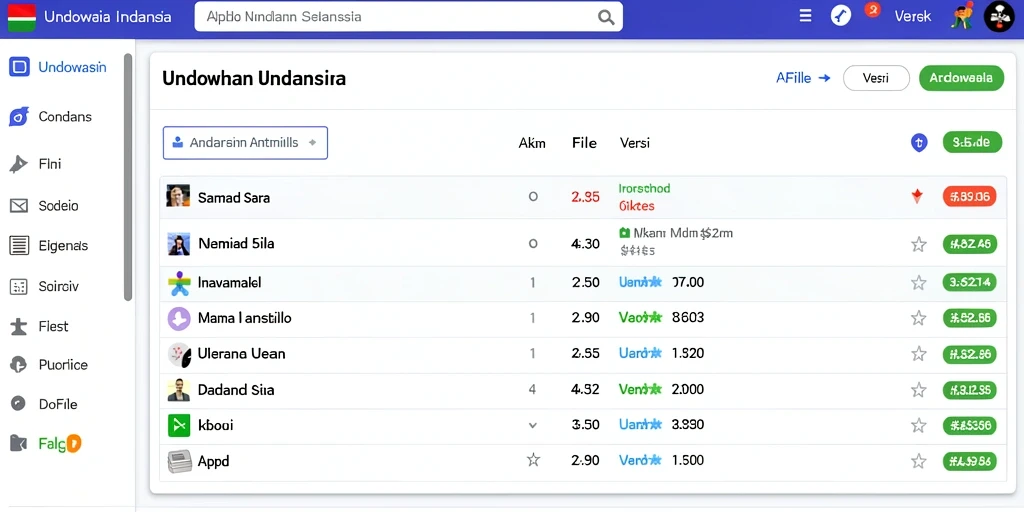
Task: Toggle star for Nemiad Sila row
Action: [x=919, y=245]
